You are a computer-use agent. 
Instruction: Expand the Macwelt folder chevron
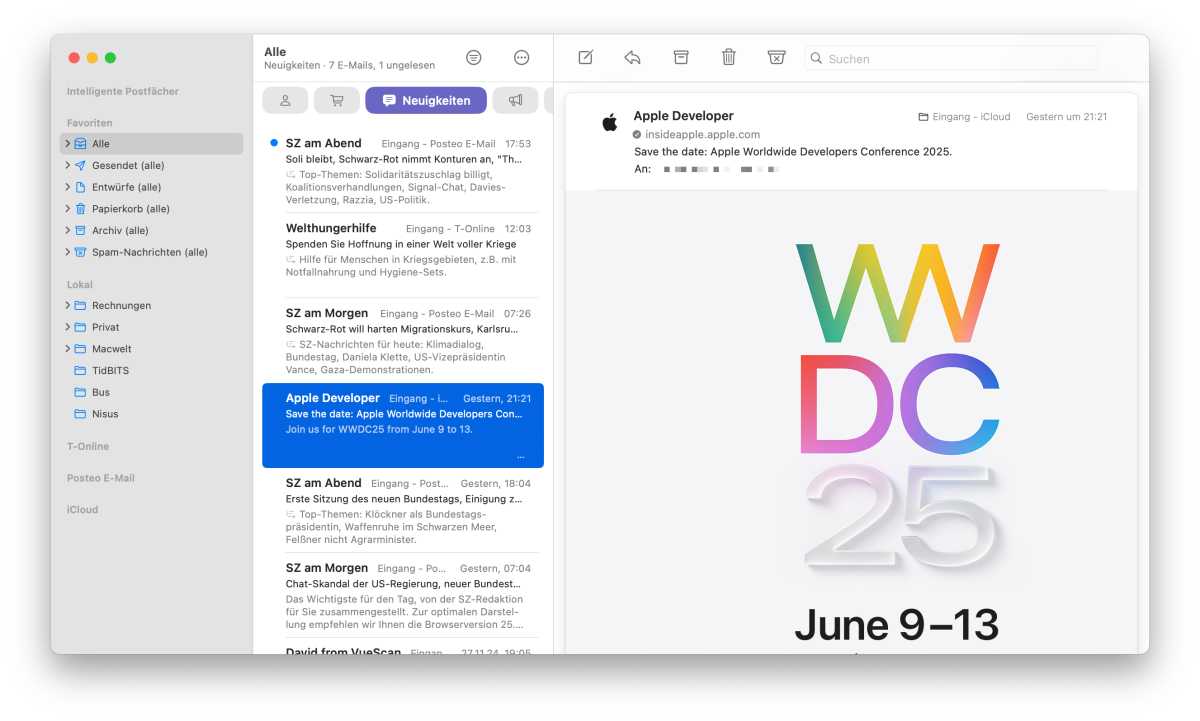pos(67,349)
